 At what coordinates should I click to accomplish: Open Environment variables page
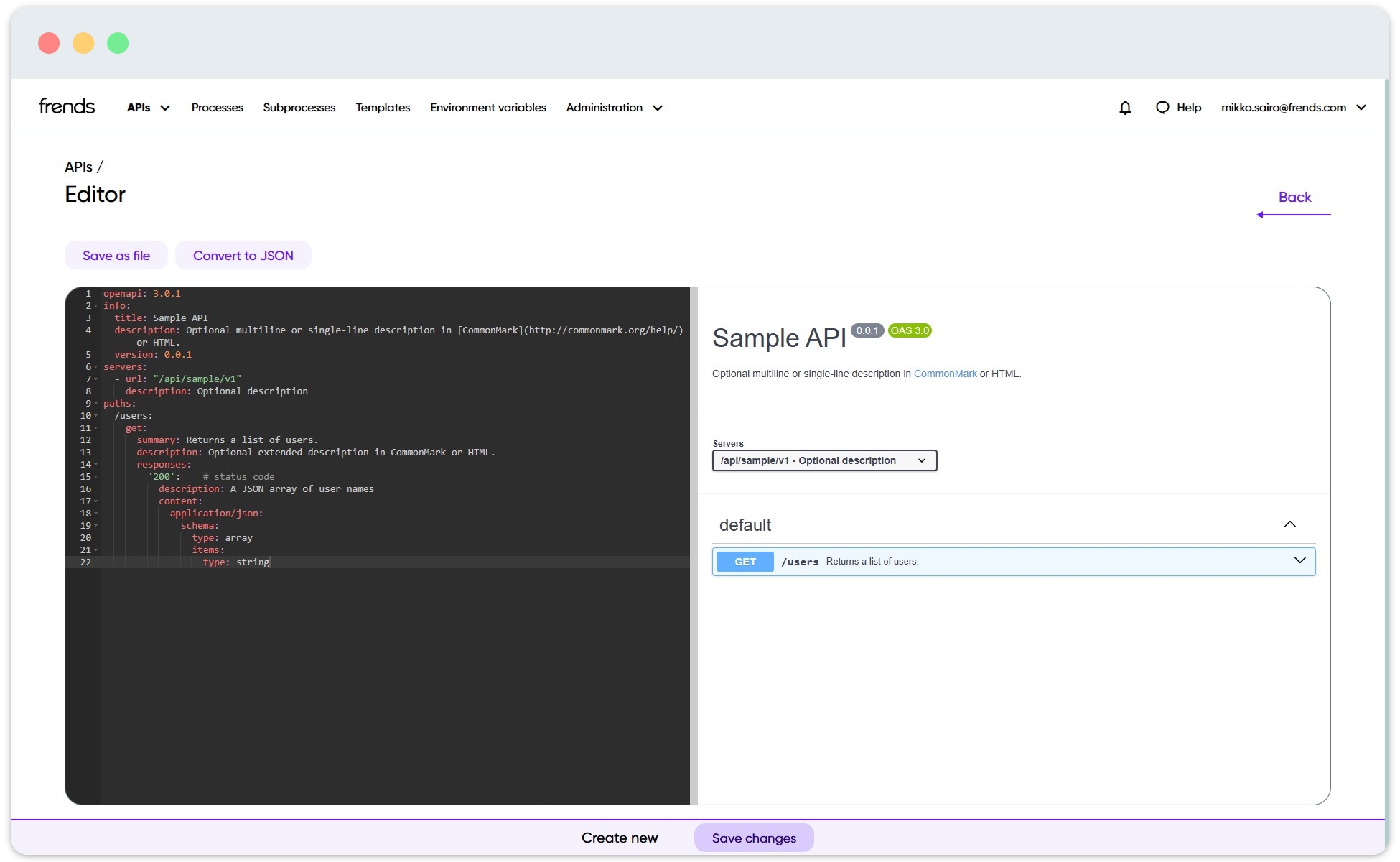coord(488,108)
